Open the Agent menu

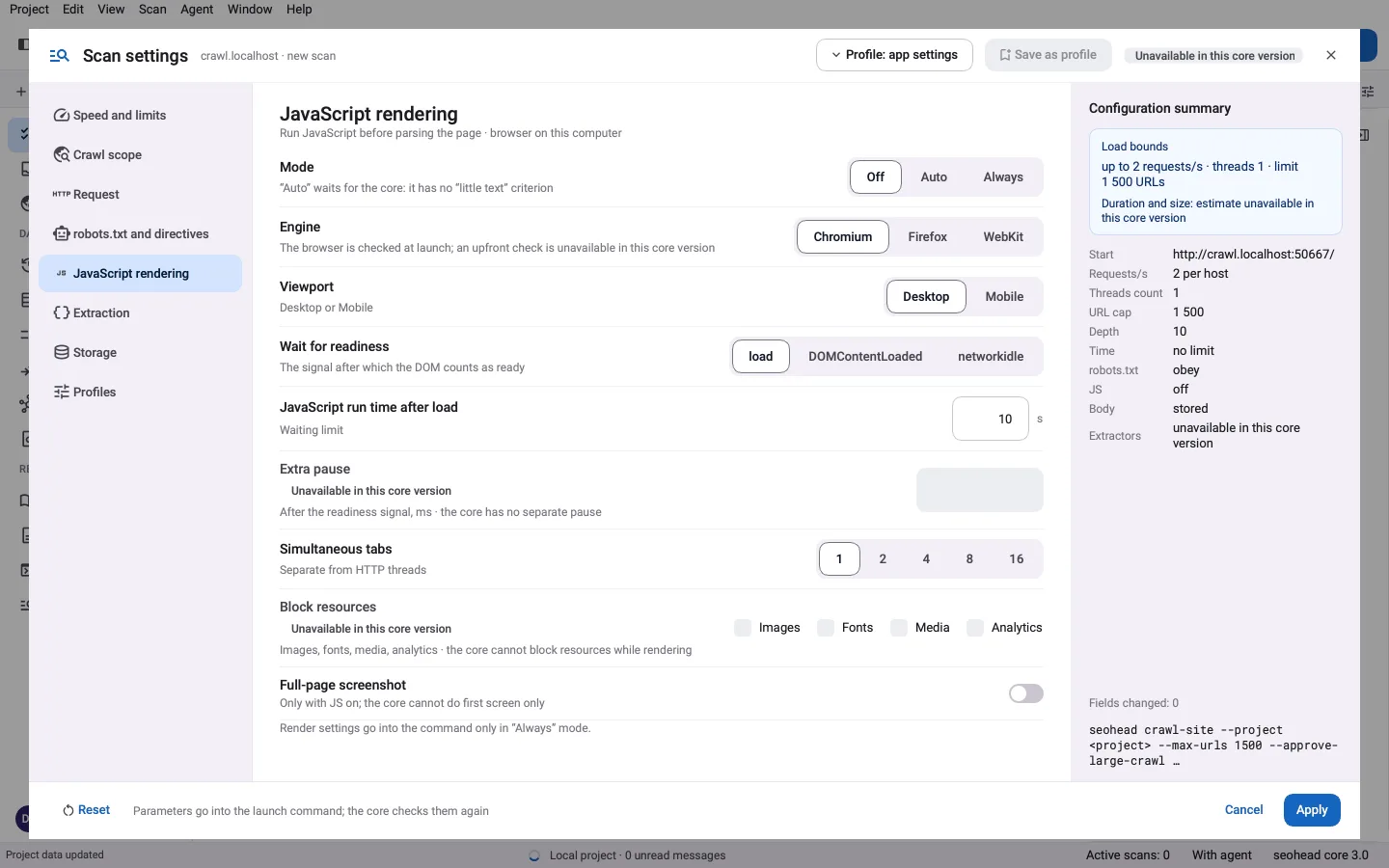pos(197,10)
